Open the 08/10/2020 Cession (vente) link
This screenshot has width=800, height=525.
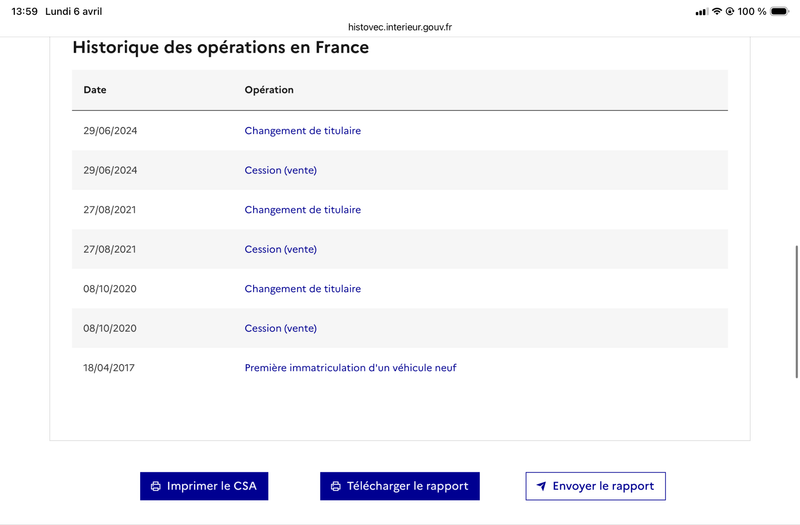(280, 328)
